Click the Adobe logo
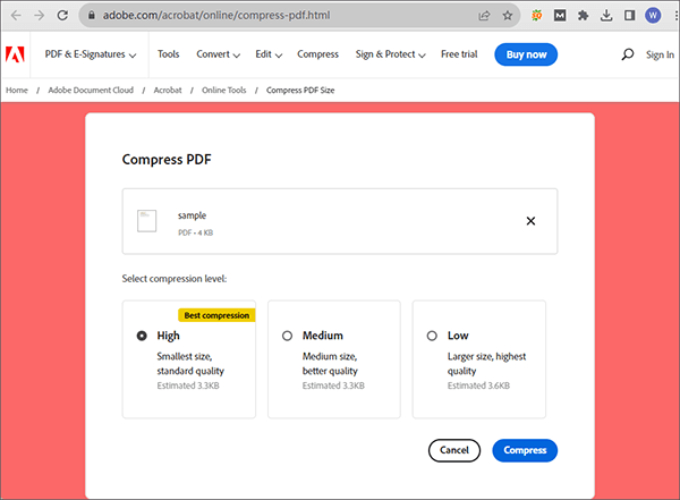This screenshot has width=680, height=500. tap(15, 55)
